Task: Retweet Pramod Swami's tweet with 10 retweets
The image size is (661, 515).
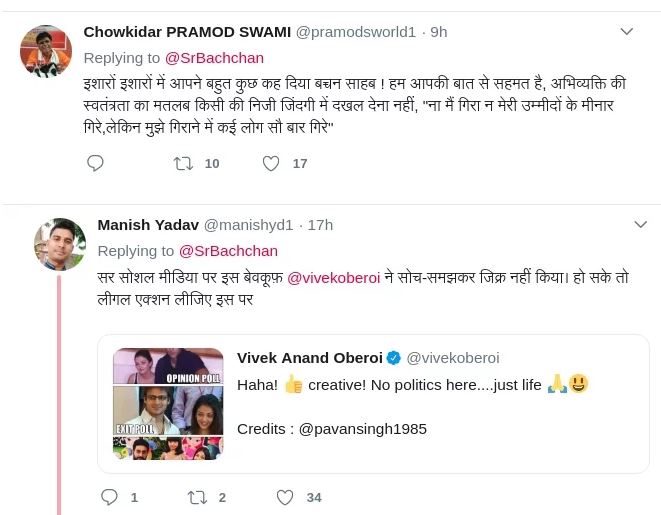Action: 183,163
